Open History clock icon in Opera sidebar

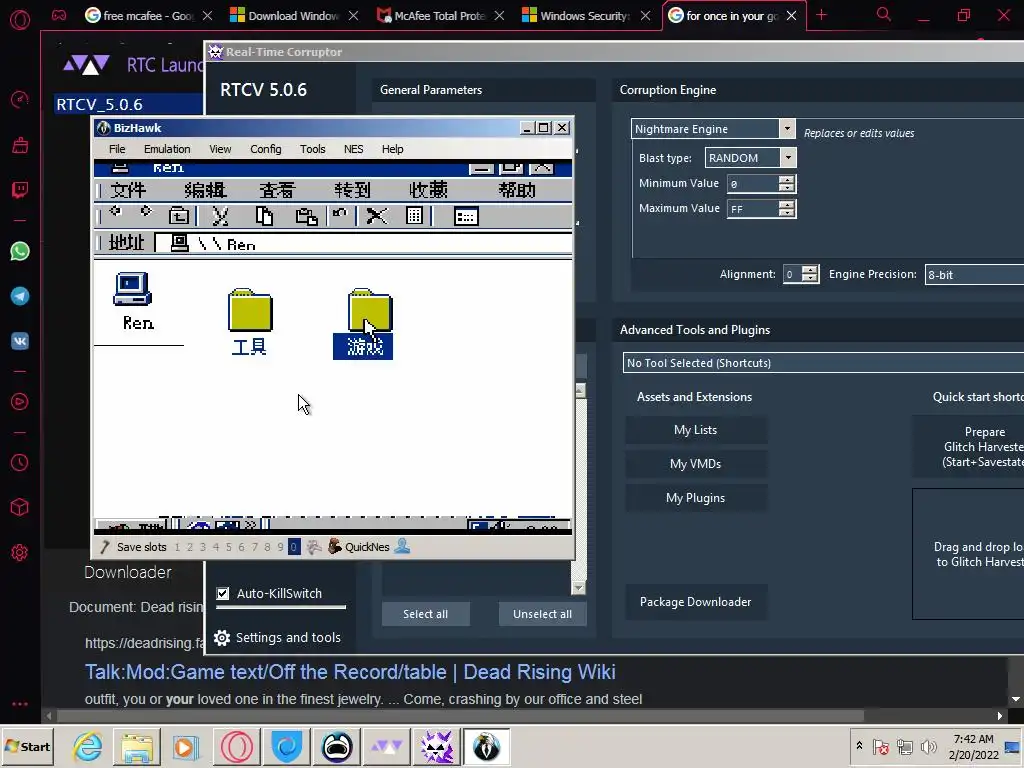click(x=20, y=462)
